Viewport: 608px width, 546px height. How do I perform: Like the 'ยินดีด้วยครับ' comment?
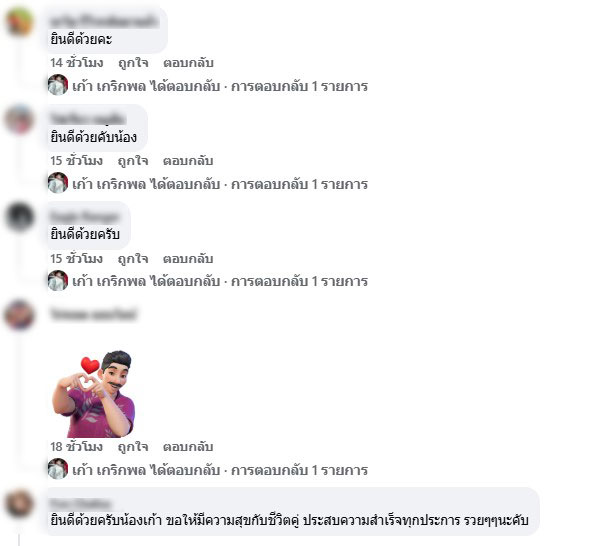pyautogui.click(x=133, y=259)
